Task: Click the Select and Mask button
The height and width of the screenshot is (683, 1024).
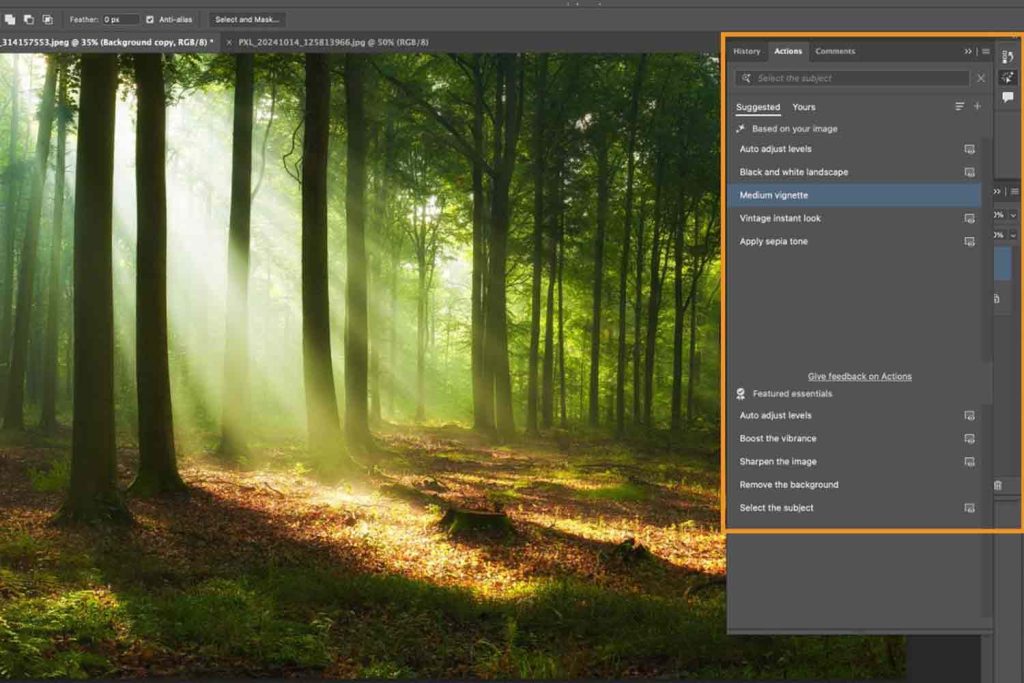Action: 248,19
